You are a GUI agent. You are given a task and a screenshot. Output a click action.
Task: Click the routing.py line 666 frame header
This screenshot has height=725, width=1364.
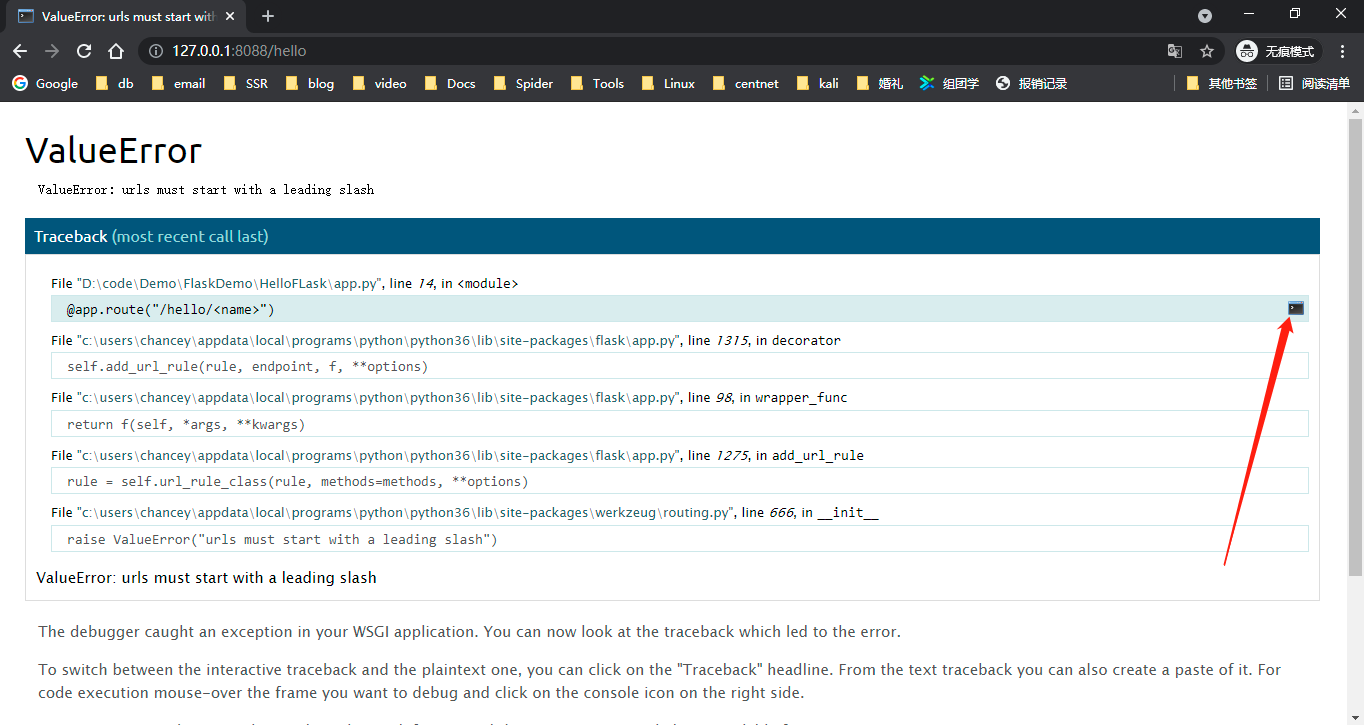465,512
